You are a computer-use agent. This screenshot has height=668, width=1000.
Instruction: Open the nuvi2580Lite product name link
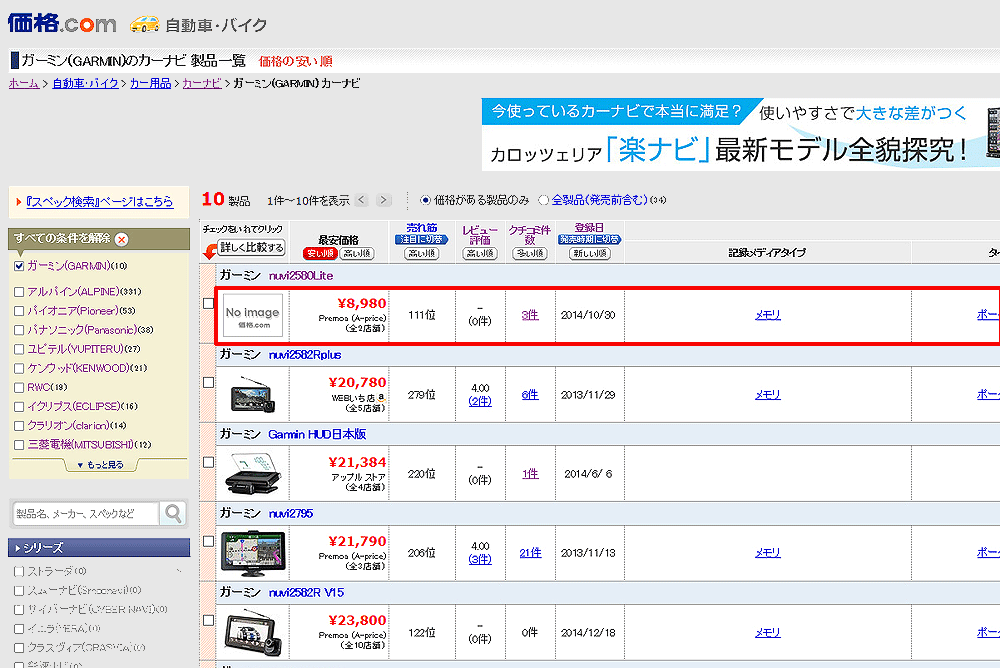pos(301,276)
